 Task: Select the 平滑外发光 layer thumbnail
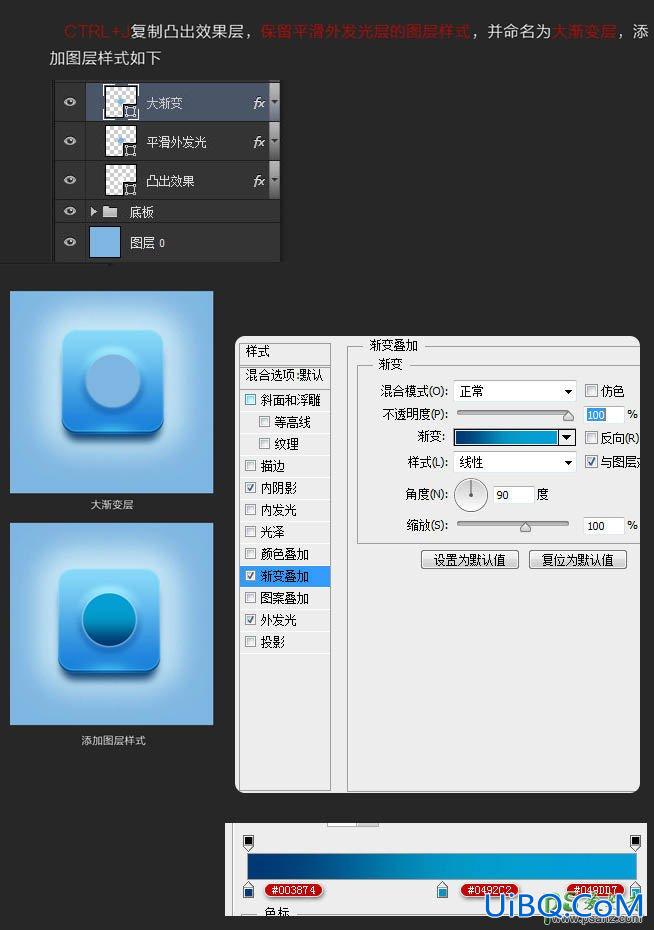click(x=121, y=141)
